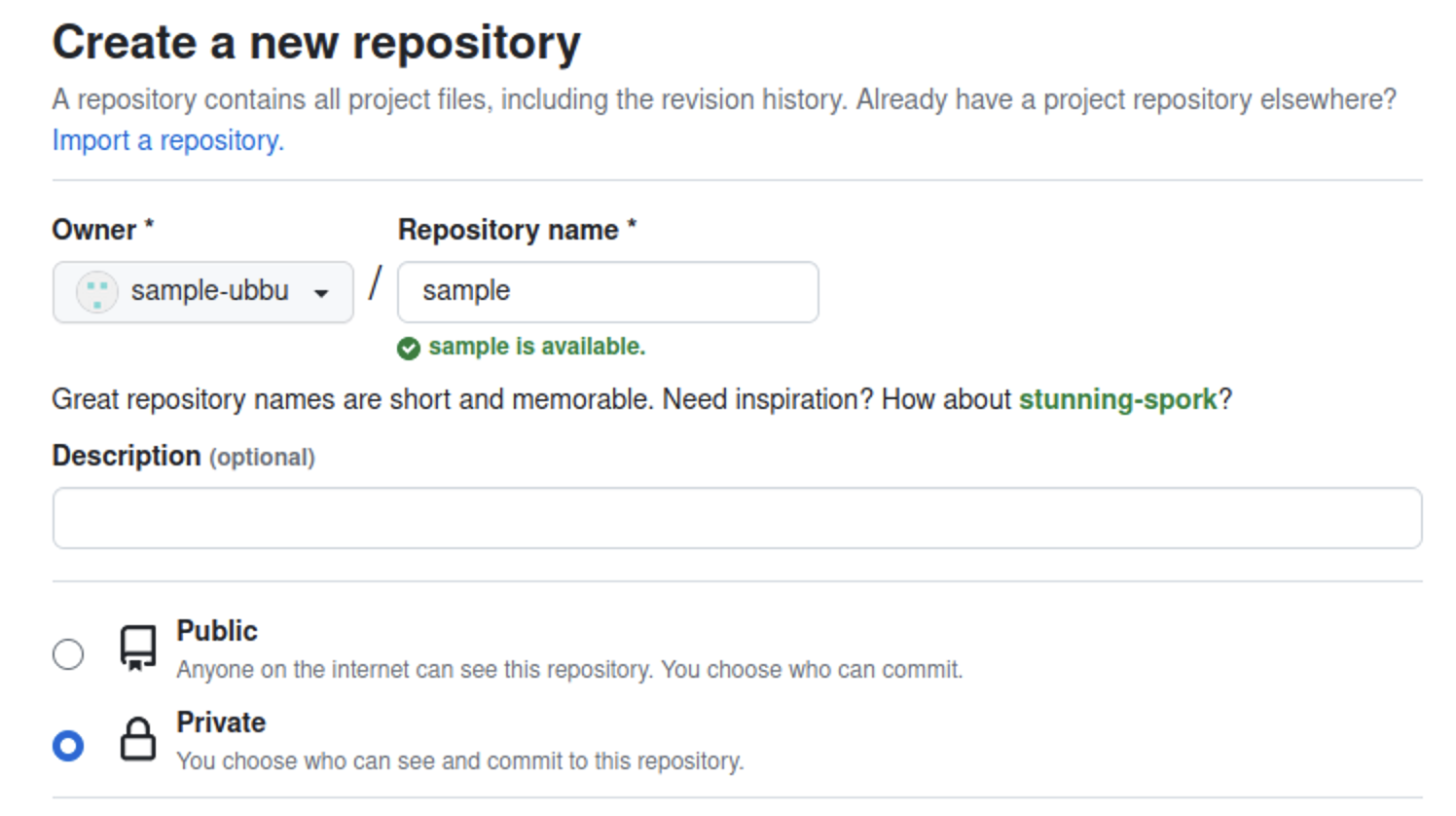The width and height of the screenshot is (1456, 816).
Task: Click the green availability checkmark icon
Action: coord(409,348)
